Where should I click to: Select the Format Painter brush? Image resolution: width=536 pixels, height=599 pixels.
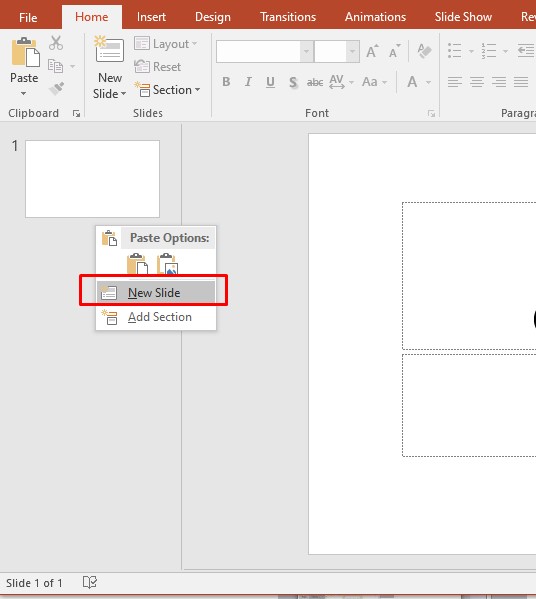pos(56,89)
